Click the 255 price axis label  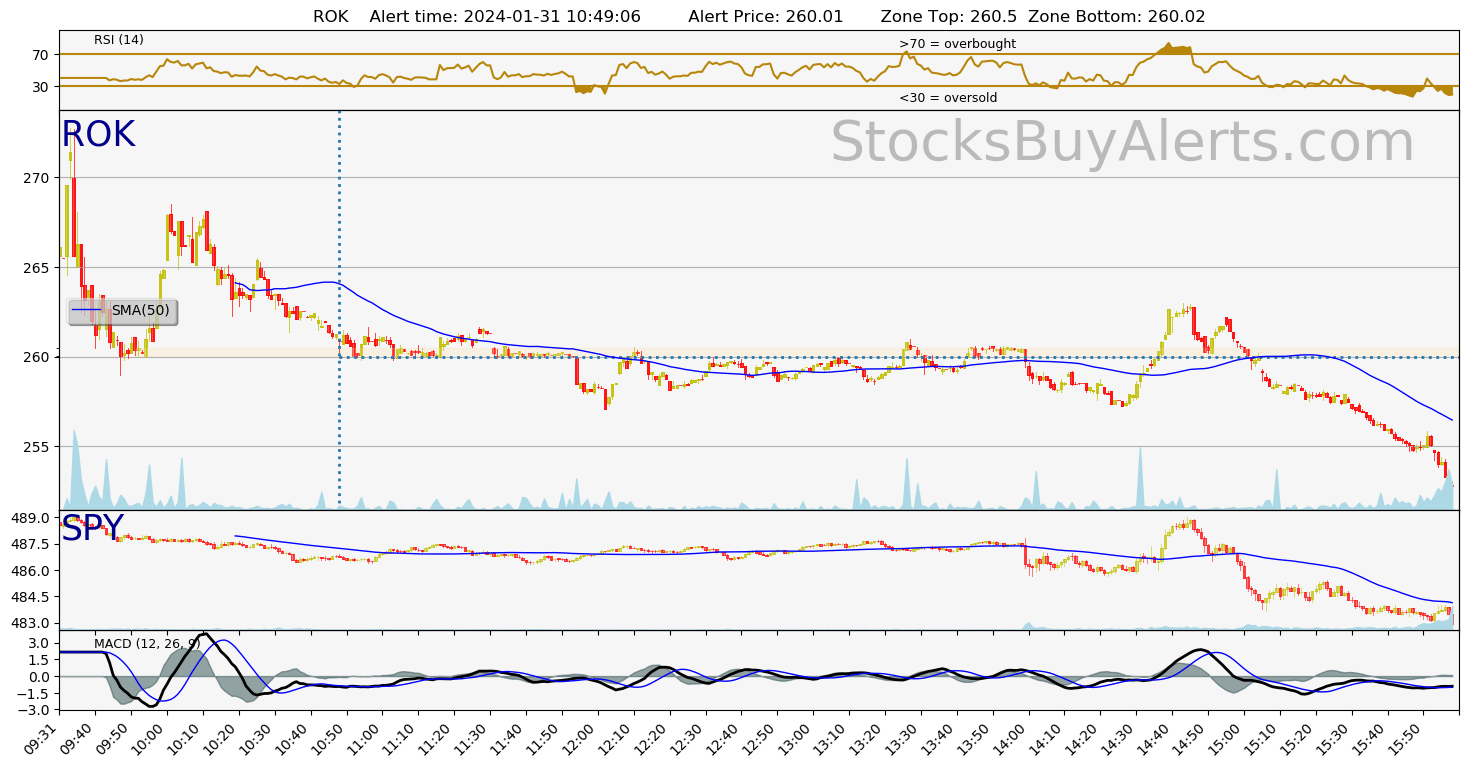[x=36, y=446]
